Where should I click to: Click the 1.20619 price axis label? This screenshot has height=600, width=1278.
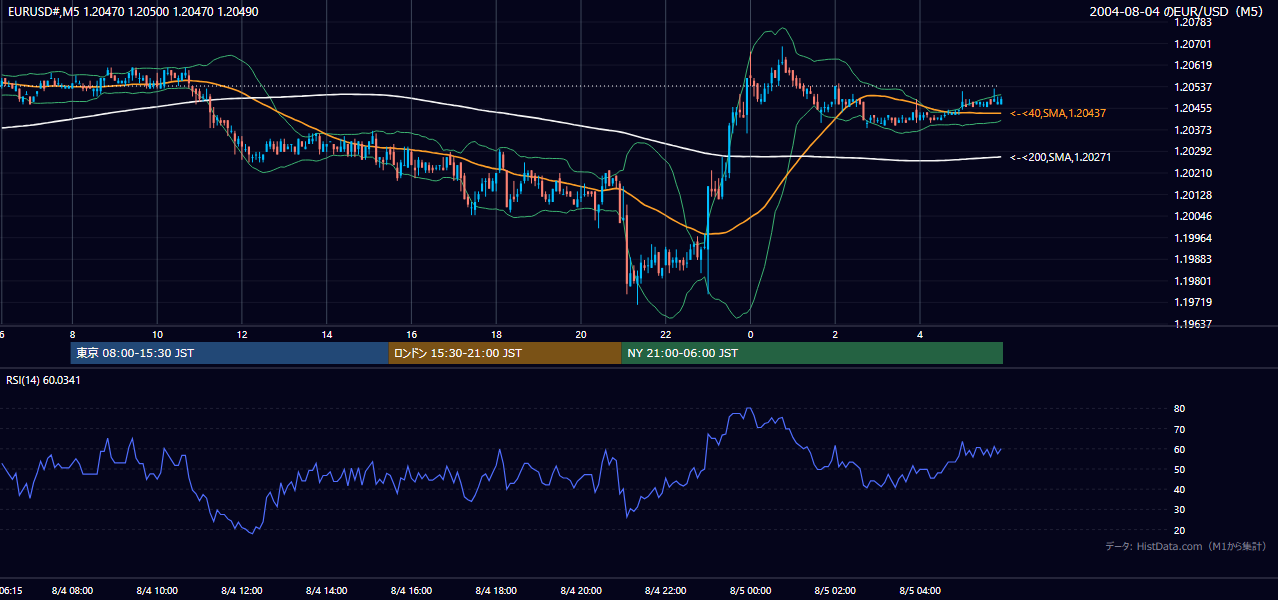[x=1194, y=65]
